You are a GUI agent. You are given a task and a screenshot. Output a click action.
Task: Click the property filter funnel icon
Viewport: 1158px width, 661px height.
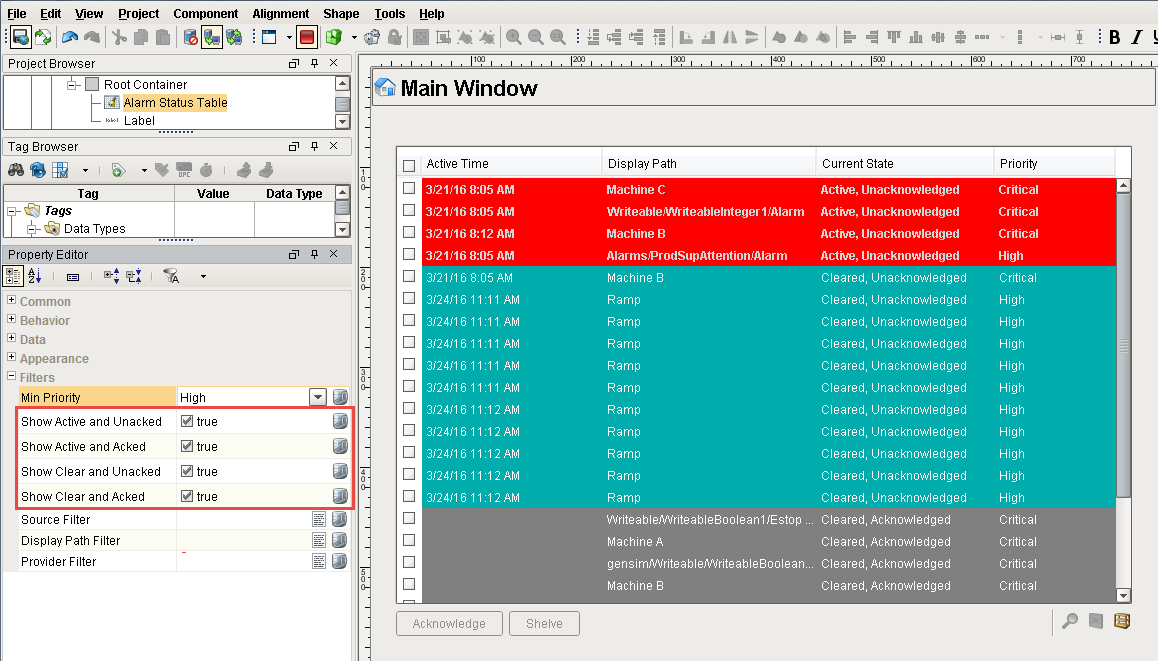pos(171,276)
